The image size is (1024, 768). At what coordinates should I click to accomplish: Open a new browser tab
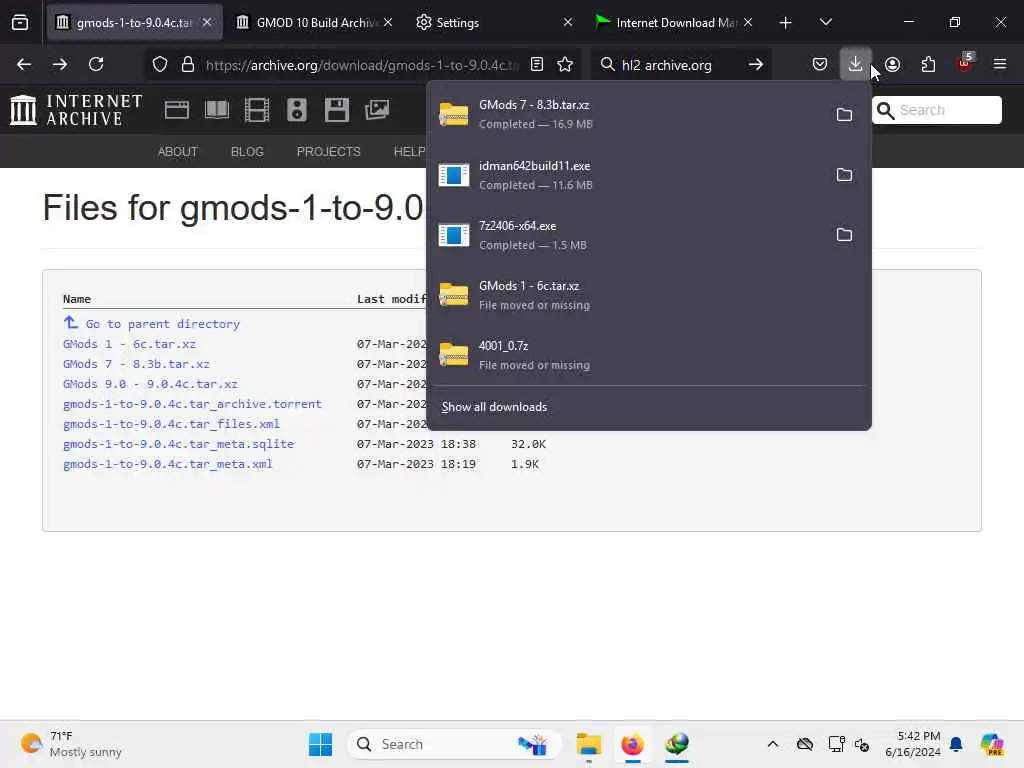(786, 22)
